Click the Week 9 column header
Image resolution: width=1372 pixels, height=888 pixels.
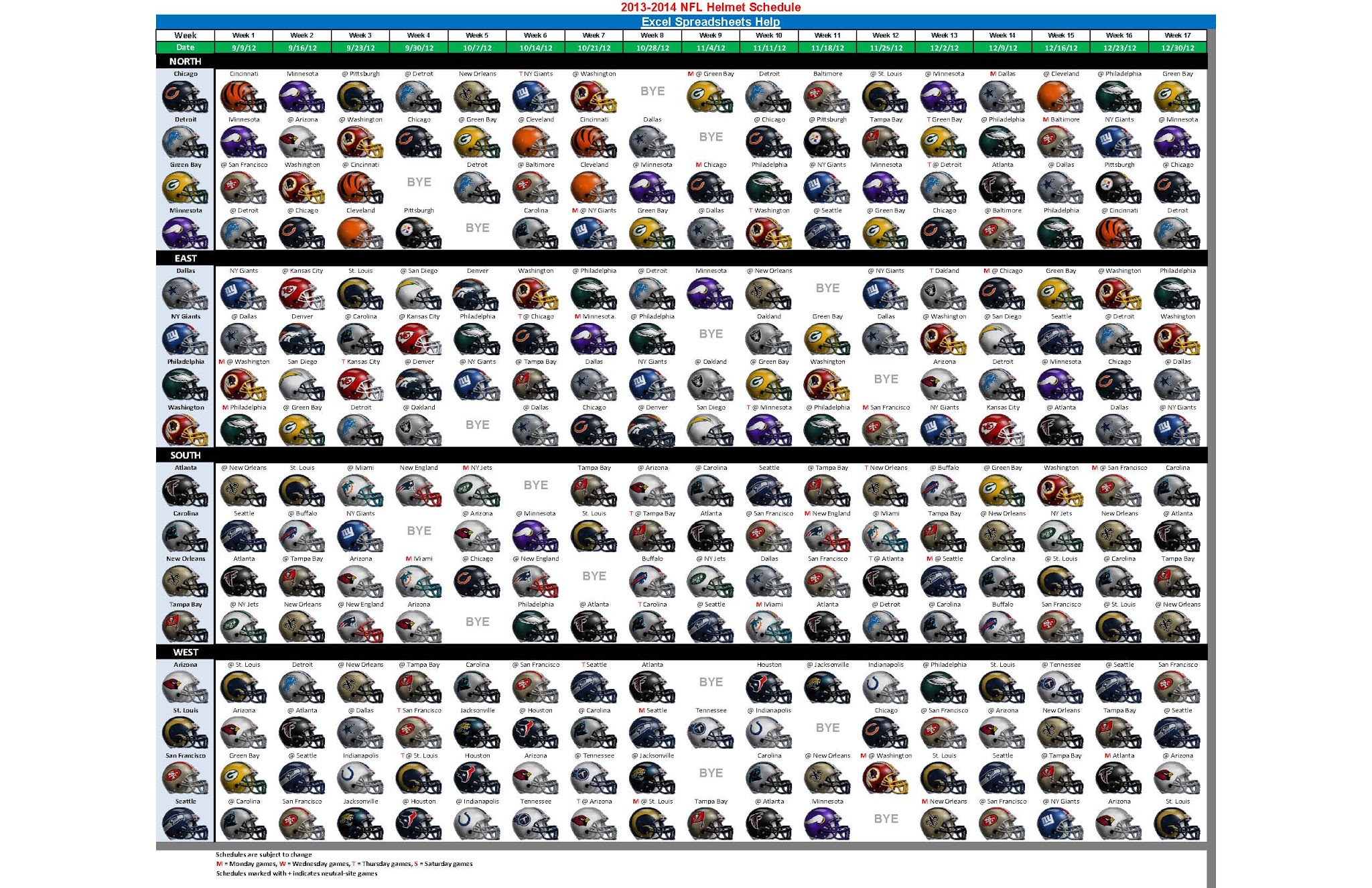tap(710, 36)
